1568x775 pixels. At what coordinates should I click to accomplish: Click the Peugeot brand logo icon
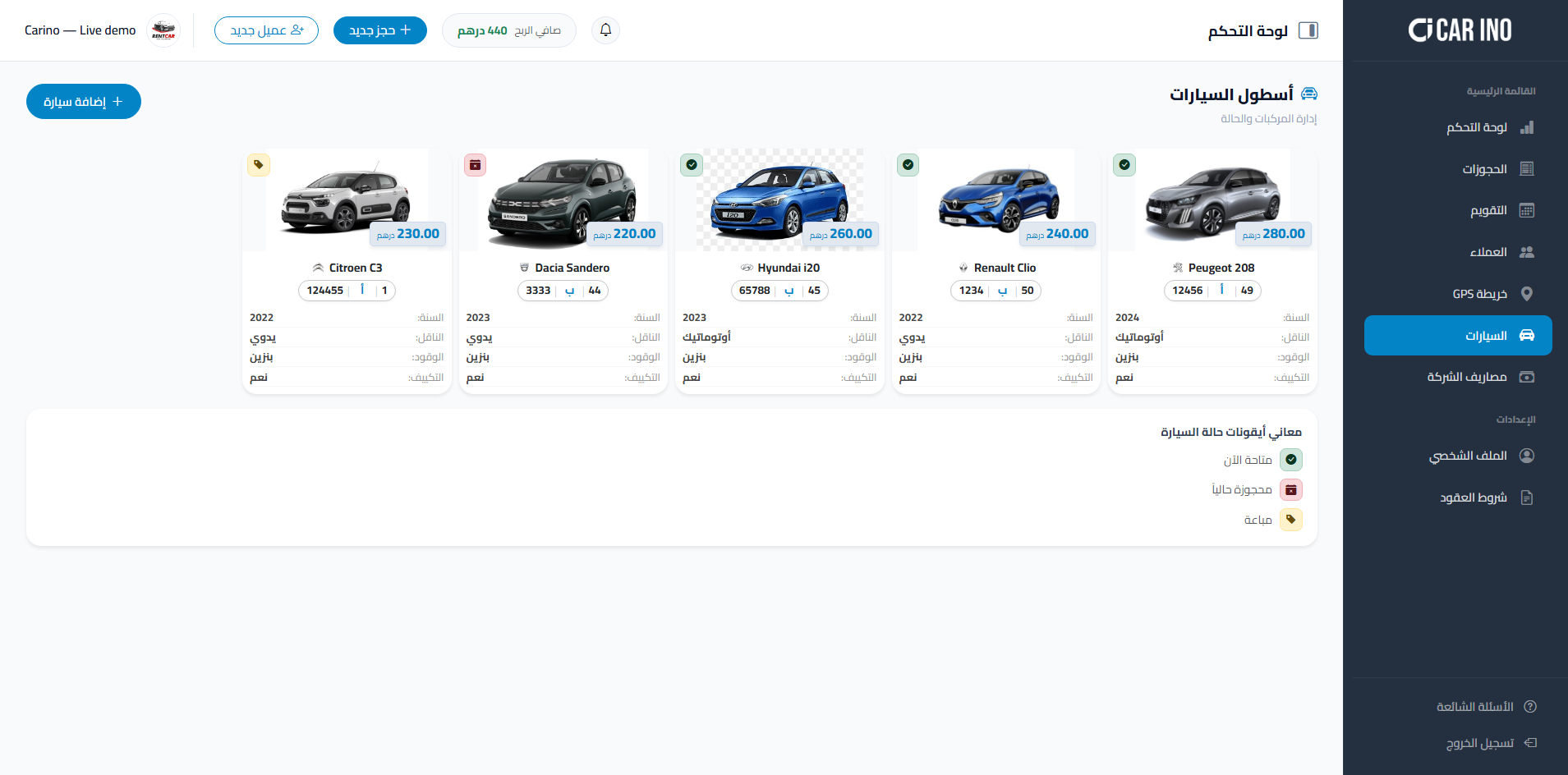coord(1178,268)
